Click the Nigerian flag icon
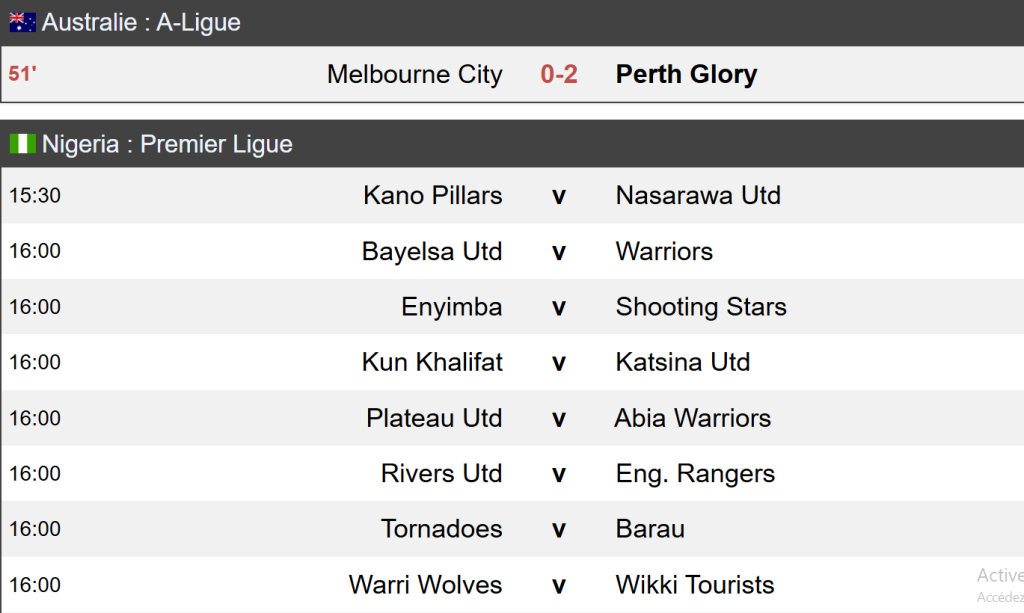The width and height of the screenshot is (1024, 613). (22, 144)
